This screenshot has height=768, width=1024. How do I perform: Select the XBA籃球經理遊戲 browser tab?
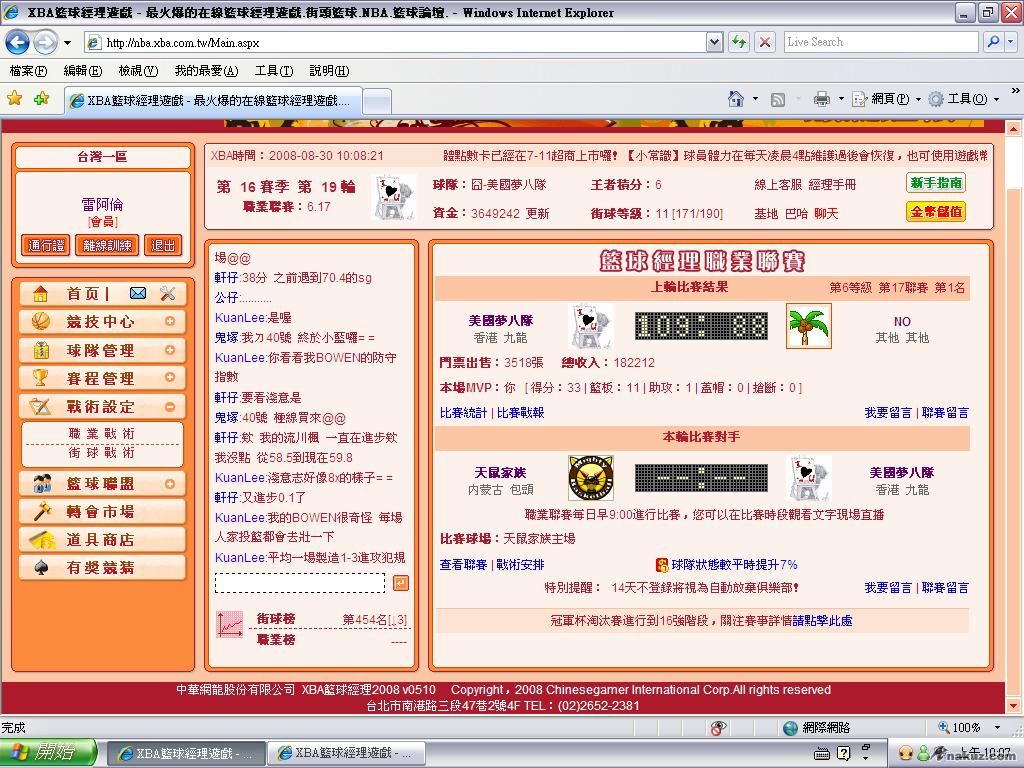tap(213, 101)
